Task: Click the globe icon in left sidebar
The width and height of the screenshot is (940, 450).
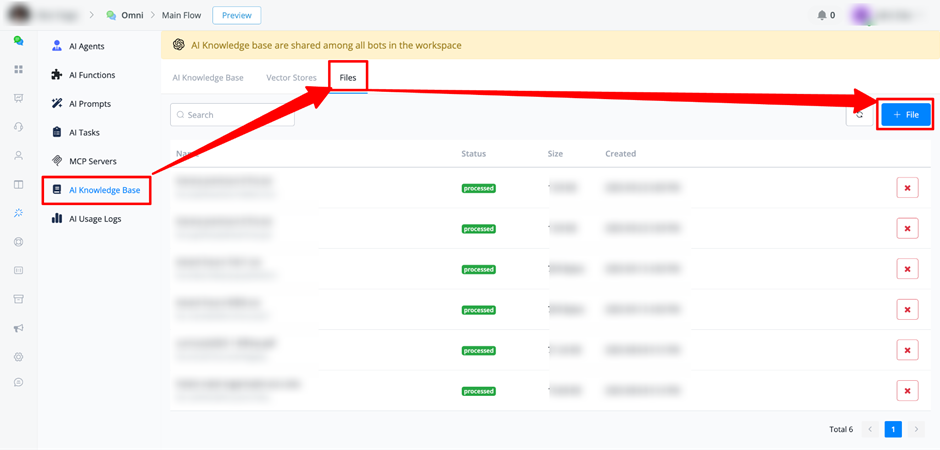Action: [x=18, y=242]
